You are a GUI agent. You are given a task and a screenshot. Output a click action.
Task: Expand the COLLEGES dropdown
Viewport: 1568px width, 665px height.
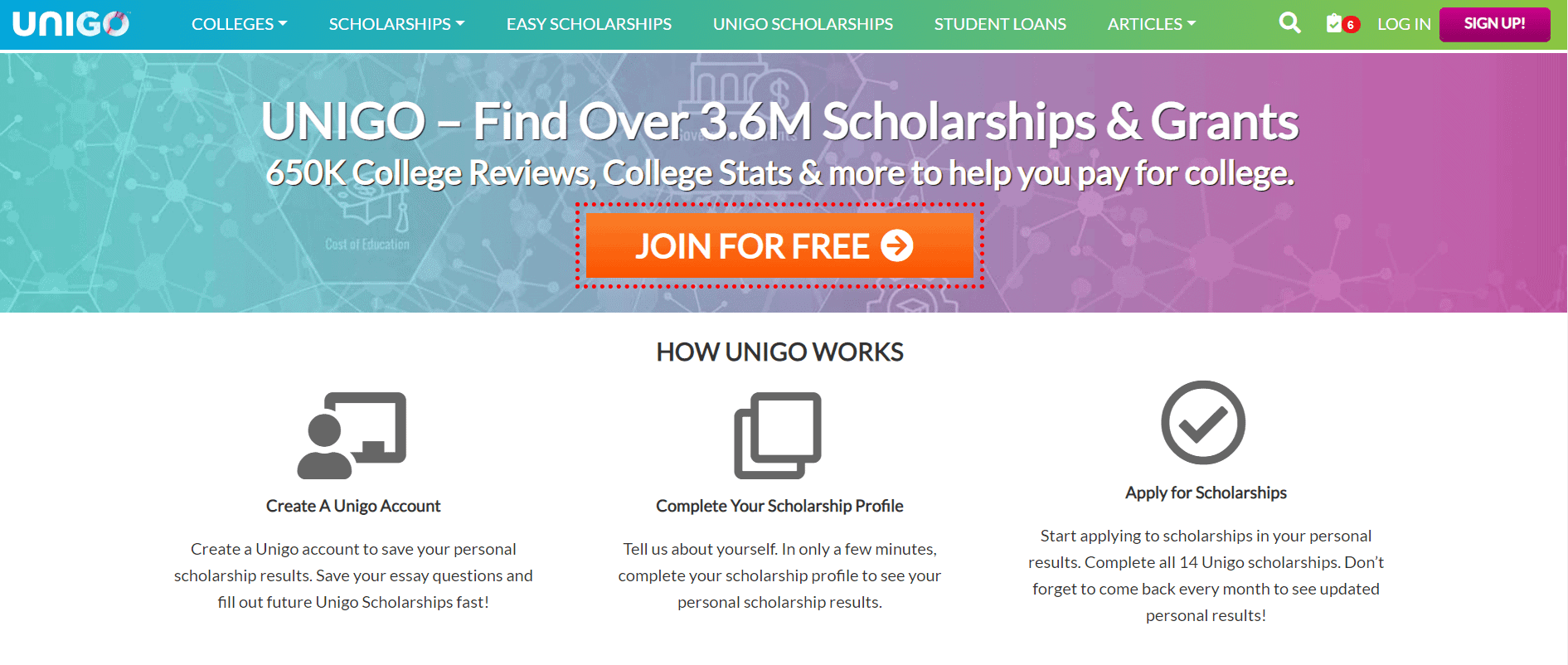(238, 24)
